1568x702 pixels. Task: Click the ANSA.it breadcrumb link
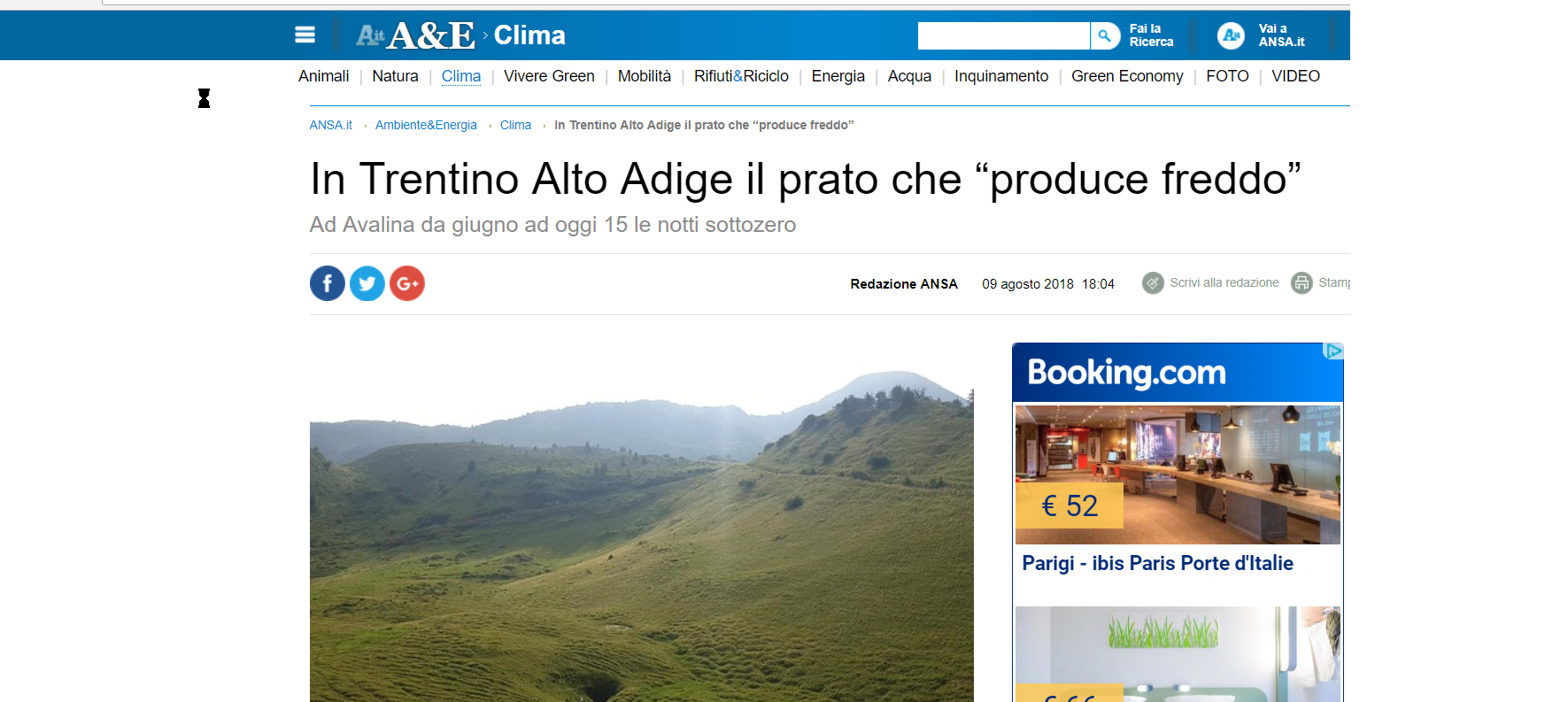tap(331, 125)
